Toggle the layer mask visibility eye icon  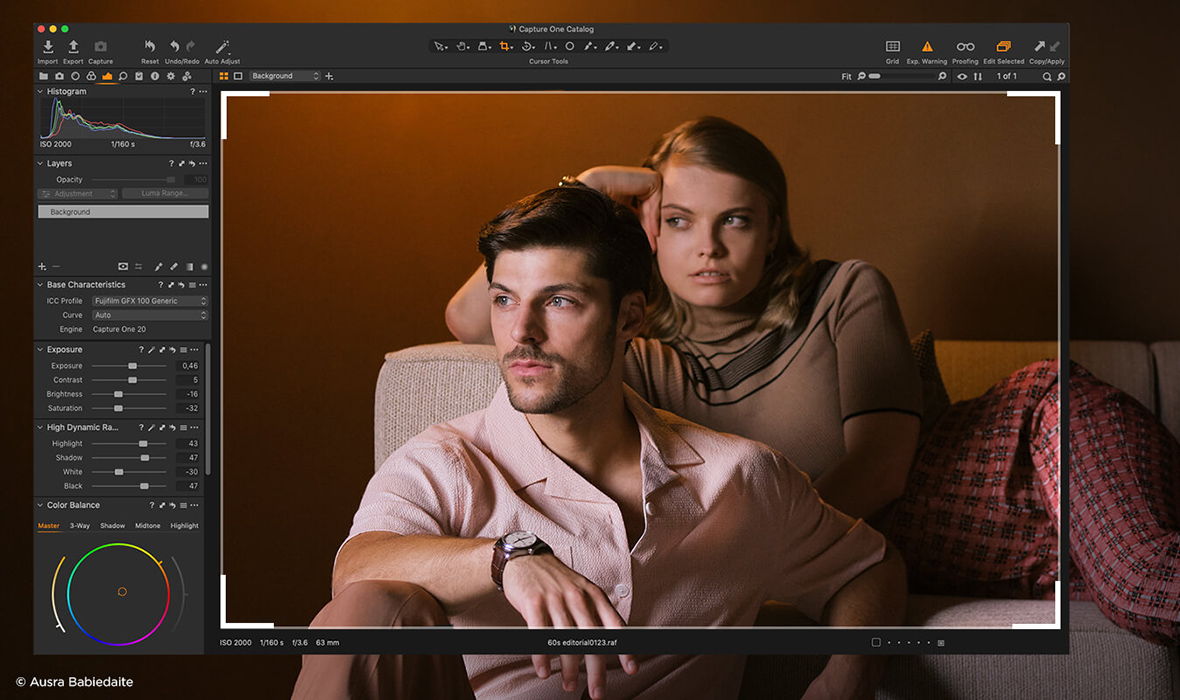(123, 267)
